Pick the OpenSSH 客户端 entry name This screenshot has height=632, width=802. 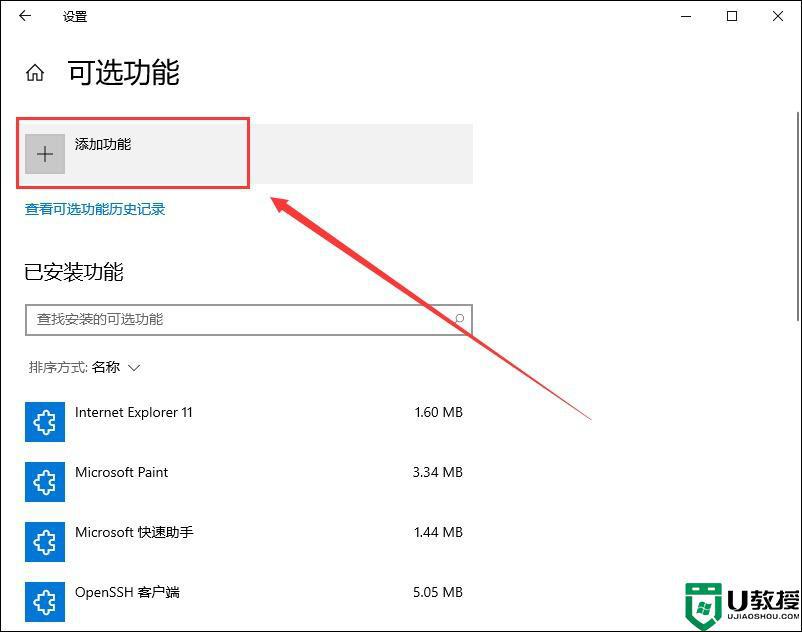click(x=127, y=592)
